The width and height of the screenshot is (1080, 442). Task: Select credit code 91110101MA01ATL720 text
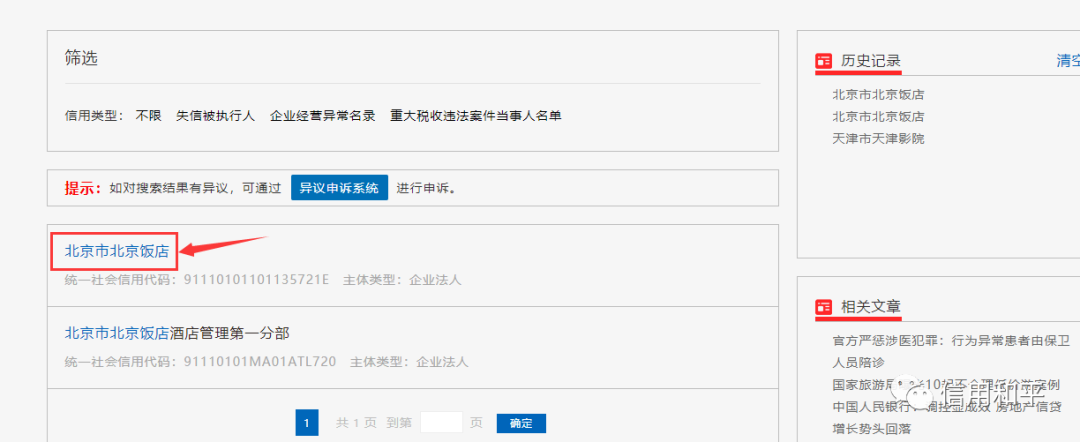(260, 361)
